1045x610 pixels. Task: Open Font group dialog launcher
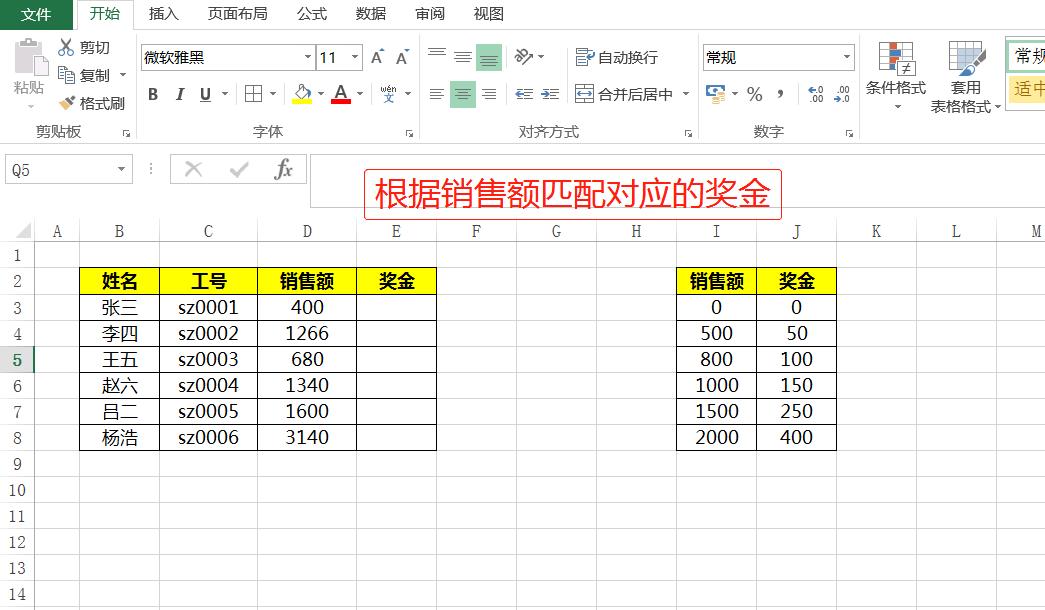point(409,133)
